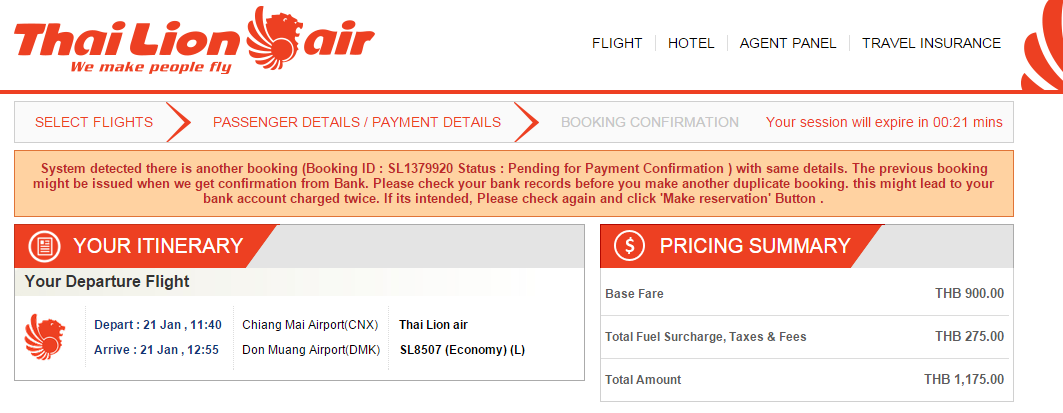Click the session expiry timer text
Screen dimensions: 1063x413
pos(884,123)
